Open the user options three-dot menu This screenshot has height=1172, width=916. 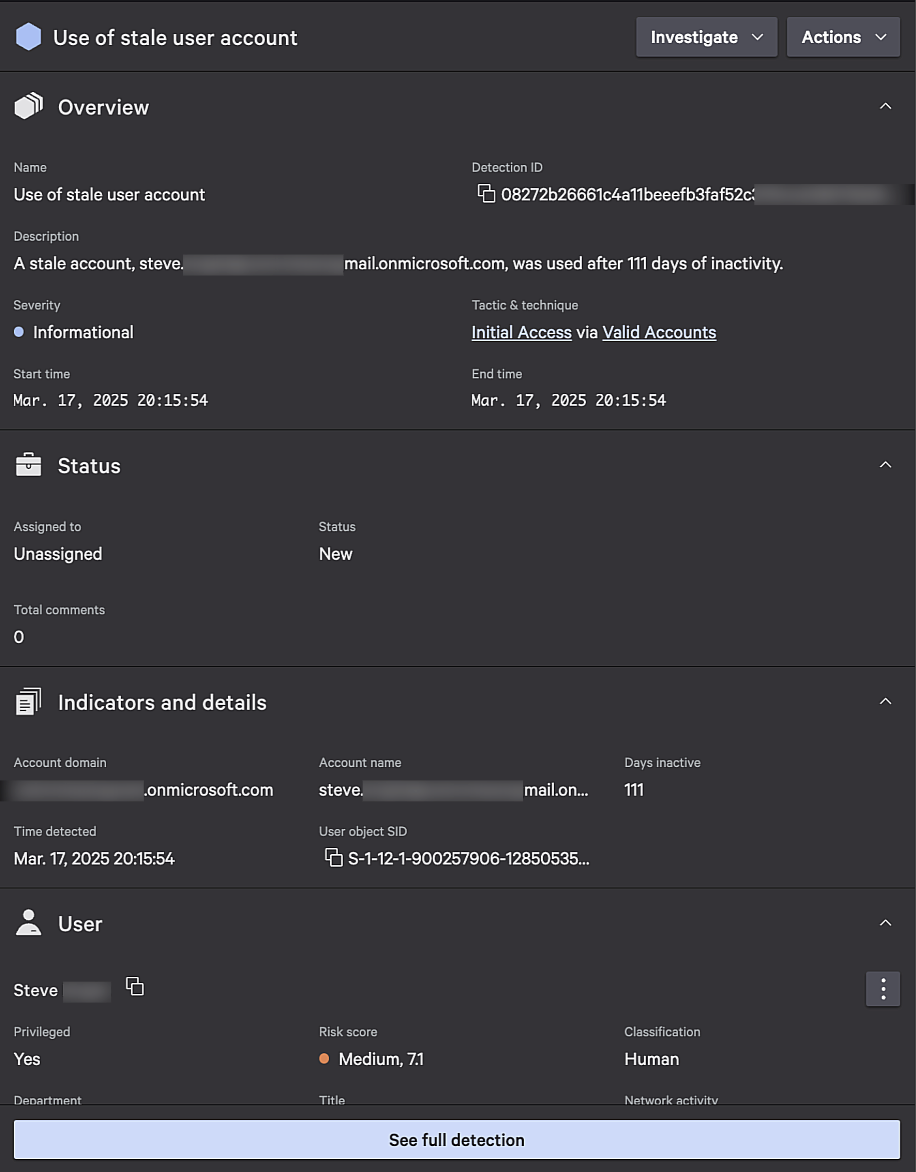click(883, 989)
